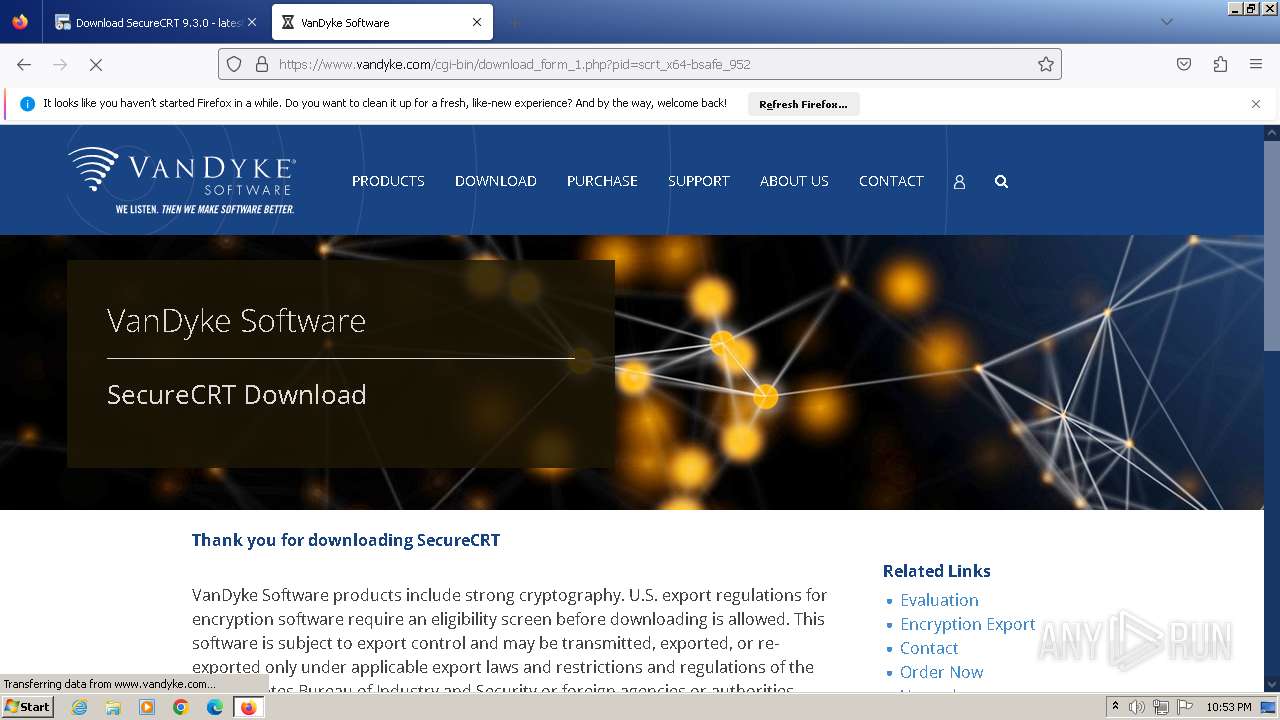Screen dimensions: 1280x720
Task: Open the Order Now link
Action: tap(941, 672)
